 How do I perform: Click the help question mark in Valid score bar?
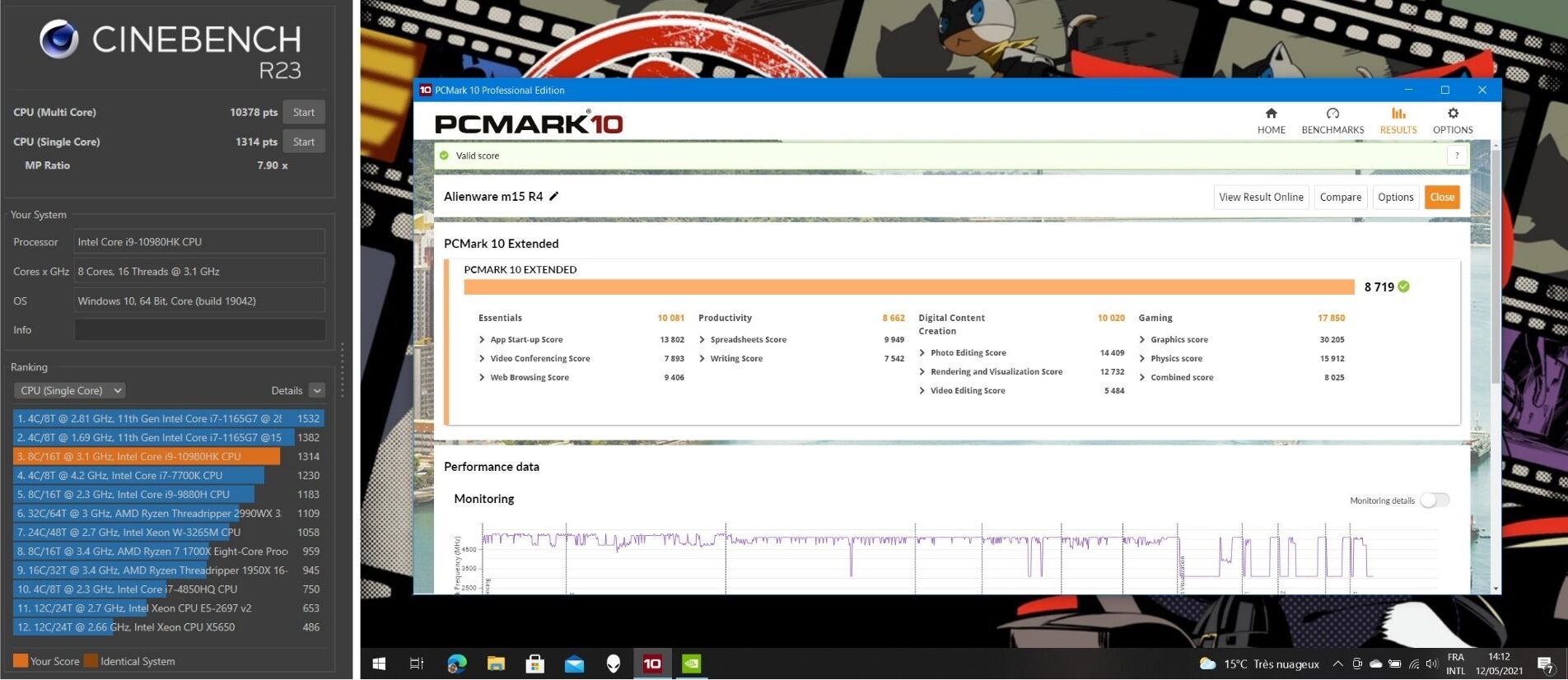coord(1456,156)
